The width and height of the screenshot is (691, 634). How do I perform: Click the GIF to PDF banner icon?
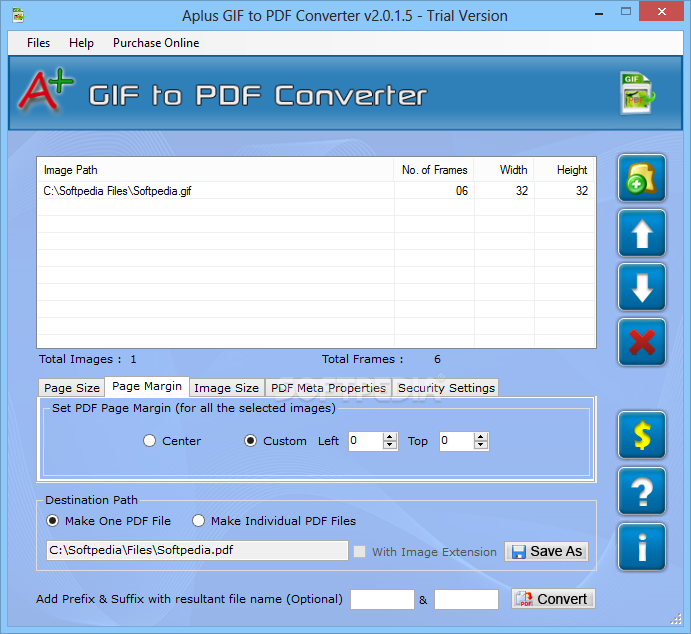[x=637, y=93]
